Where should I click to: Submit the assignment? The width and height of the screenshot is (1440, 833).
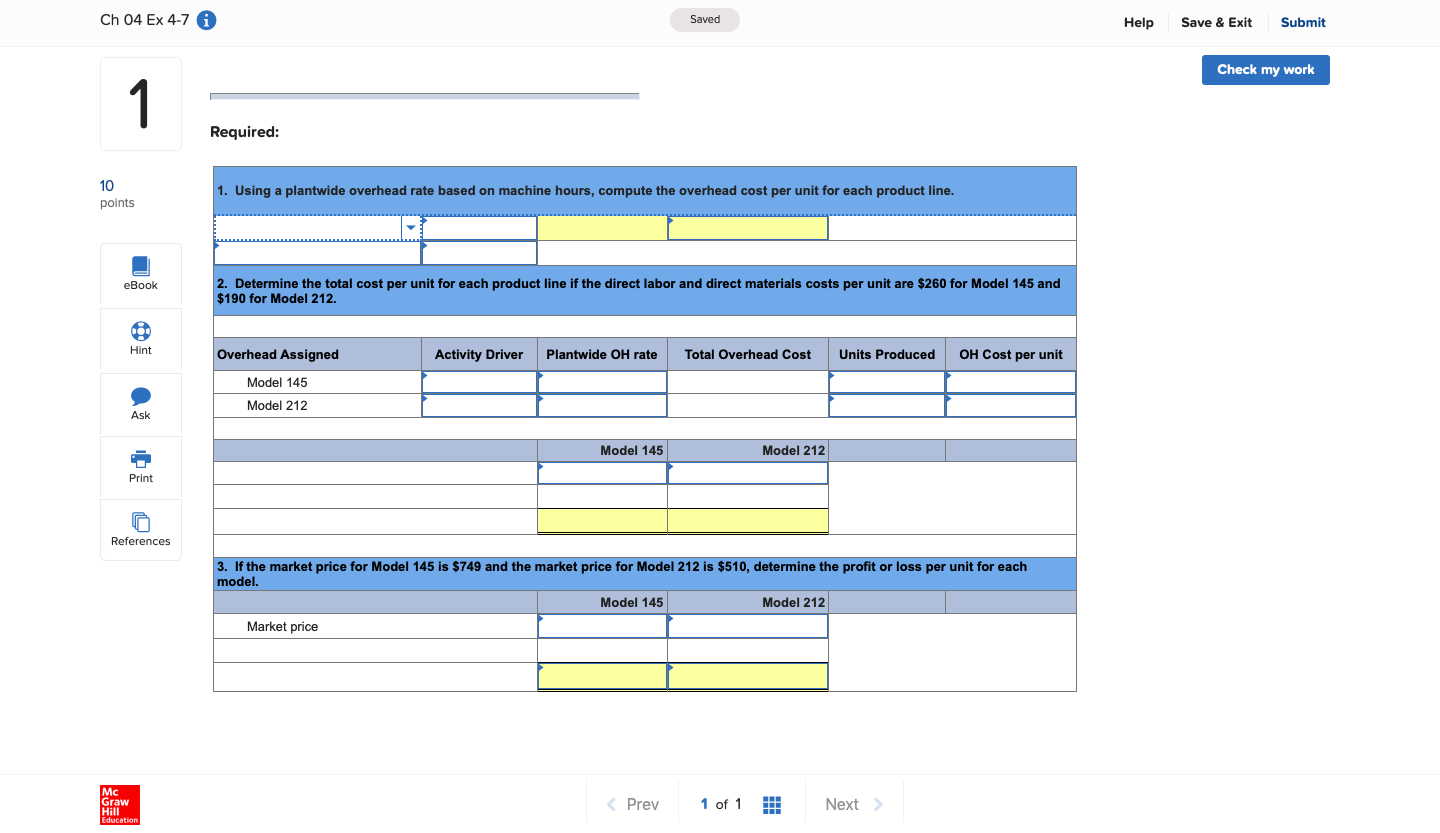(1302, 22)
